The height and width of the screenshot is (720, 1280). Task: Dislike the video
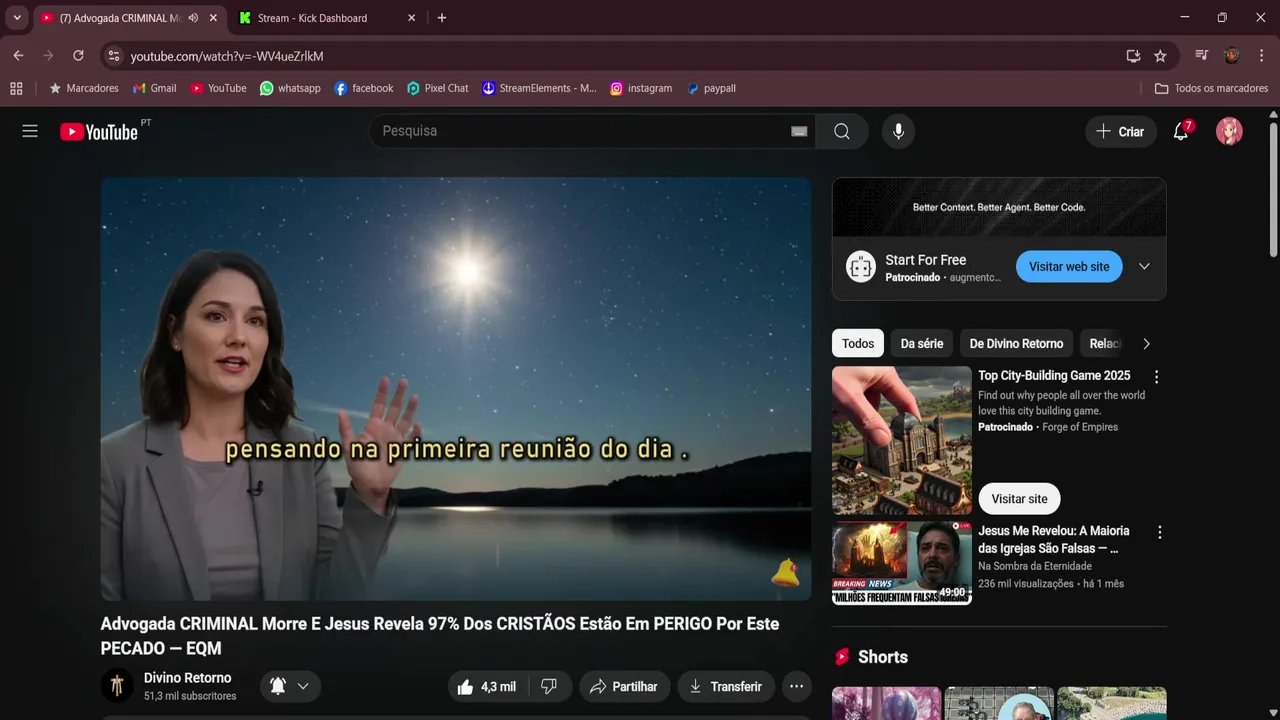[549, 686]
